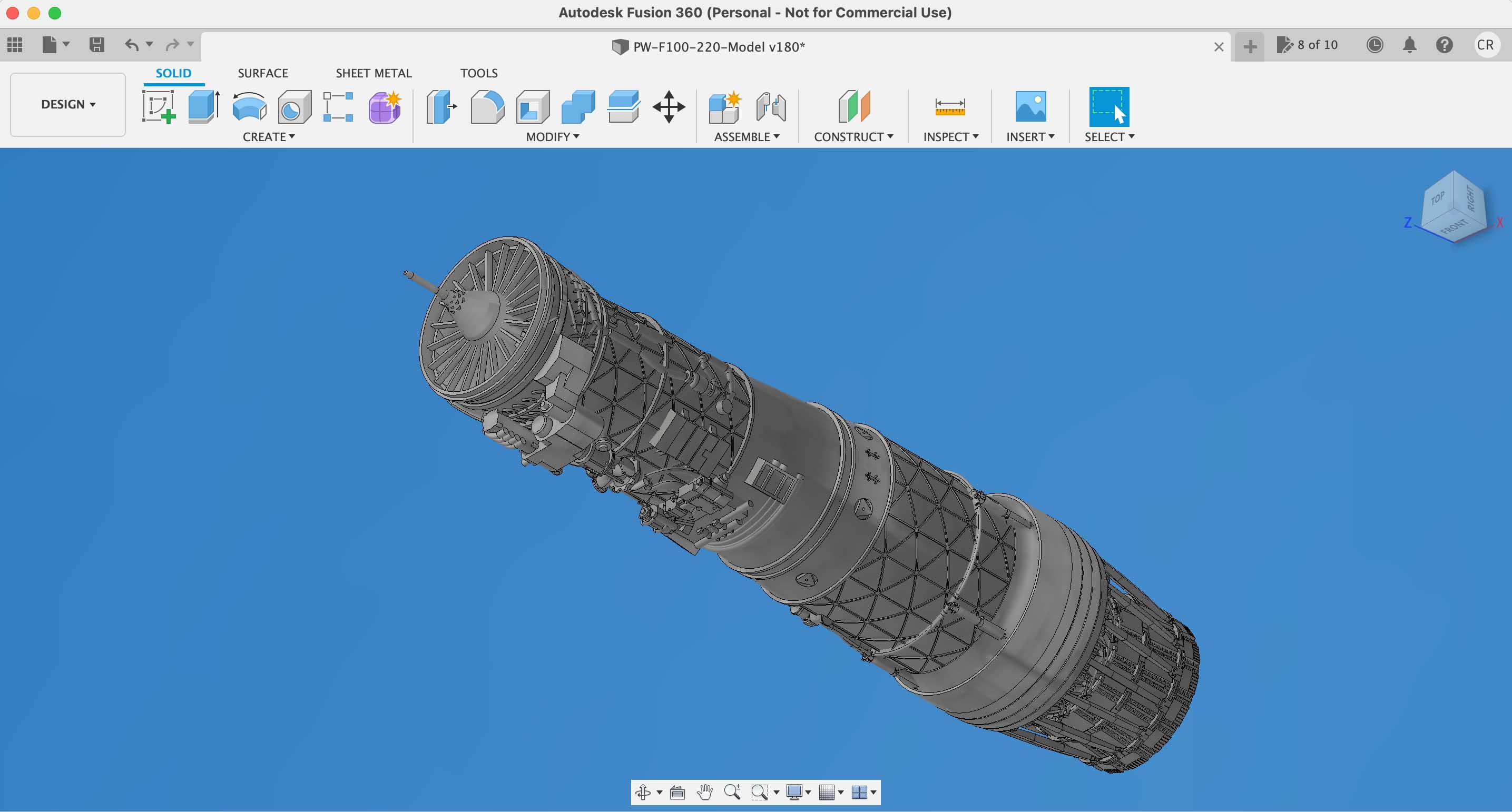Expand the CONSTRUCT menu
Screen dimensions: 1512x812
click(x=853, y=137)
